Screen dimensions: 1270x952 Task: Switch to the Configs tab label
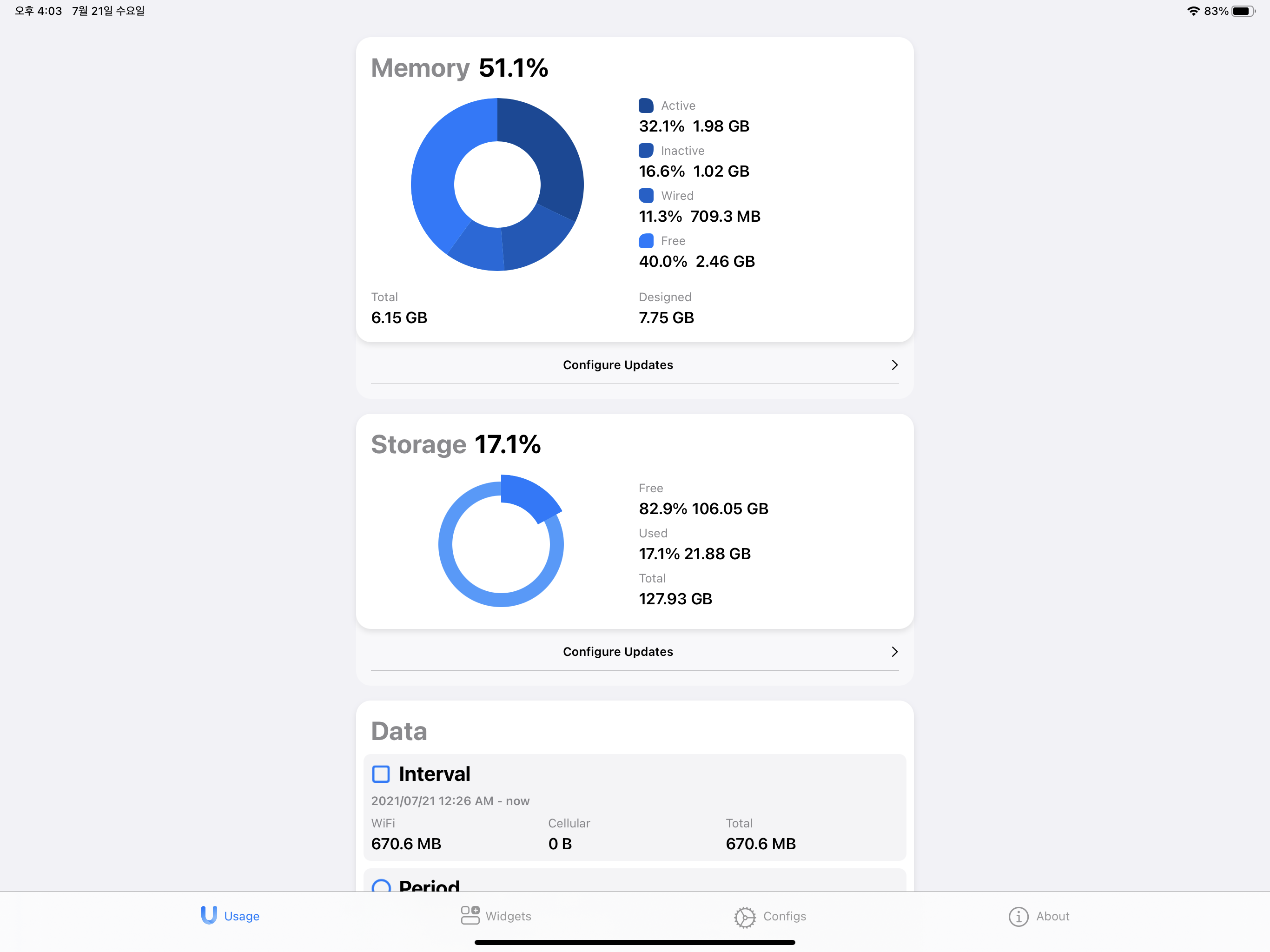click(784, 916)
